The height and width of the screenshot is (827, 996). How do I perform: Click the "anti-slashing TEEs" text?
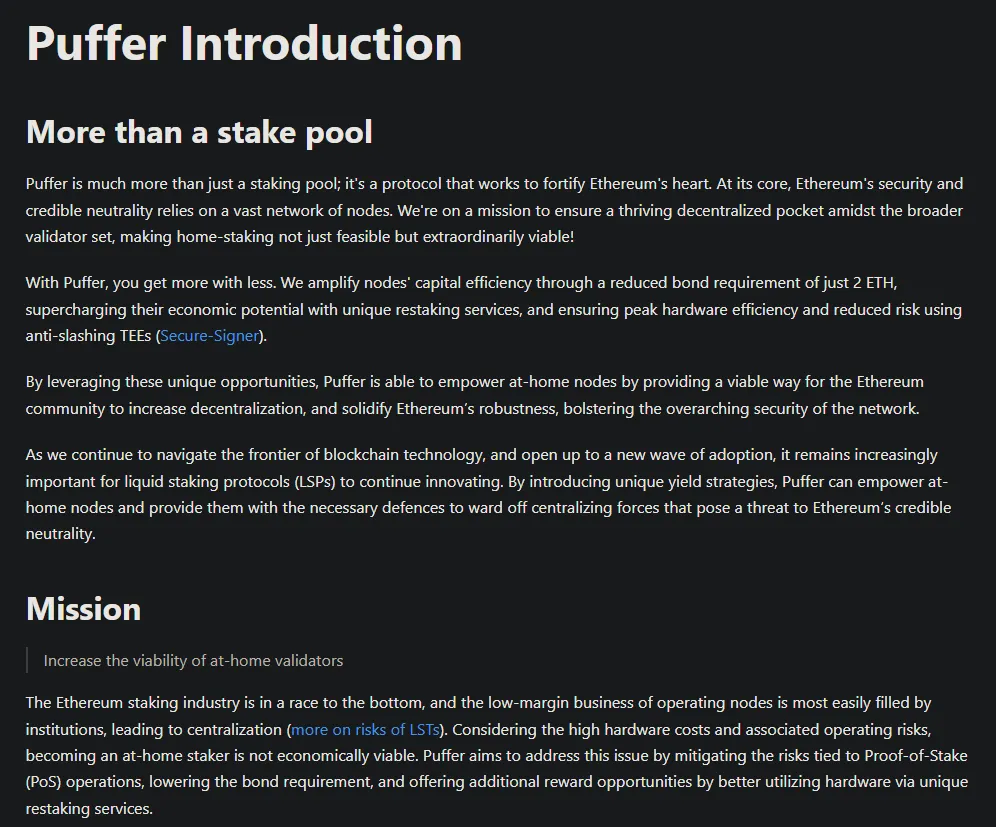point(88,336)
